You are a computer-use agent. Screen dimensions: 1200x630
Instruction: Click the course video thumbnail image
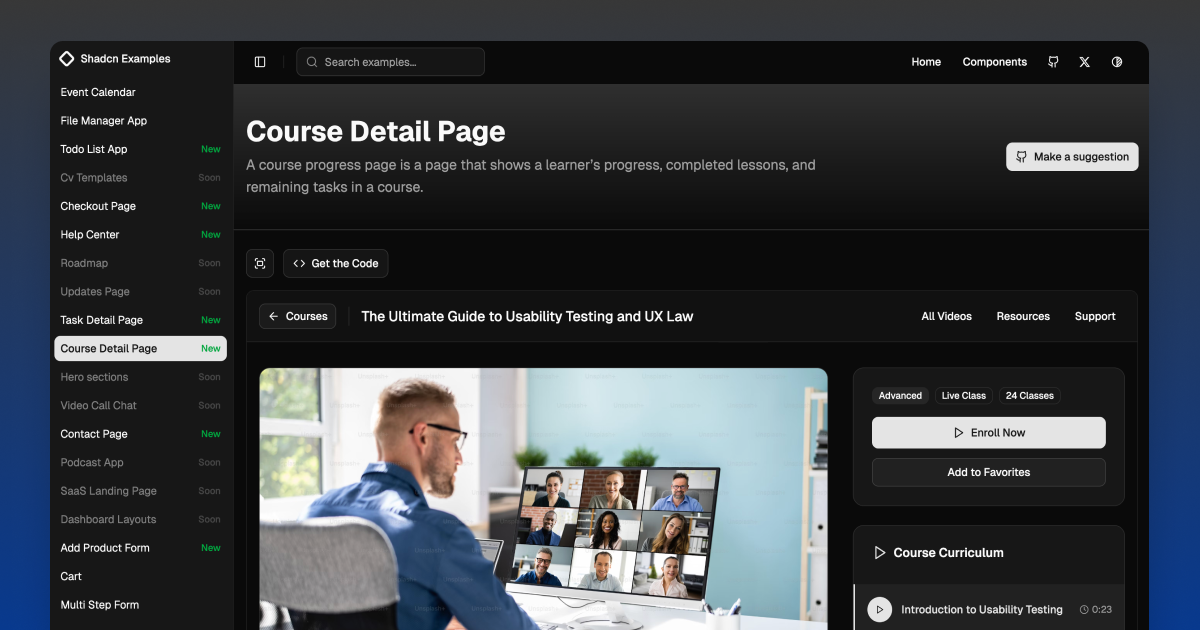click(543, 498)
